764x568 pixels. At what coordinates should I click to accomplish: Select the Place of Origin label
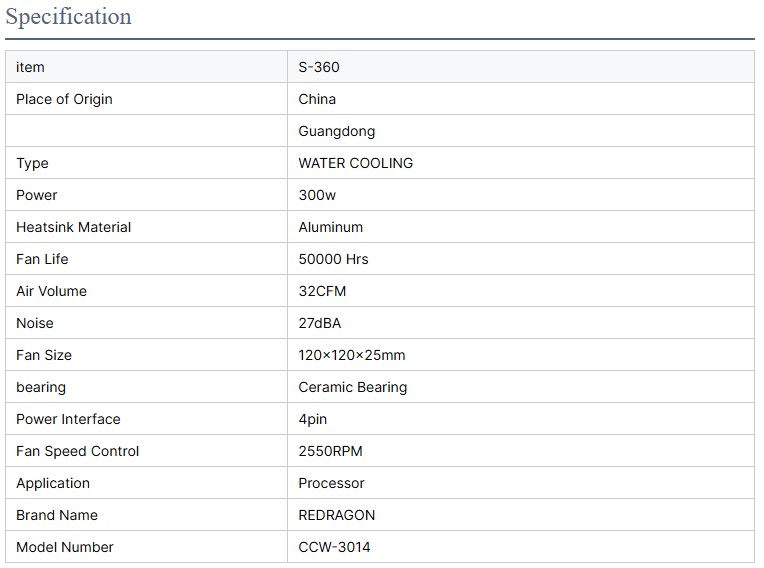click(64, 99)
